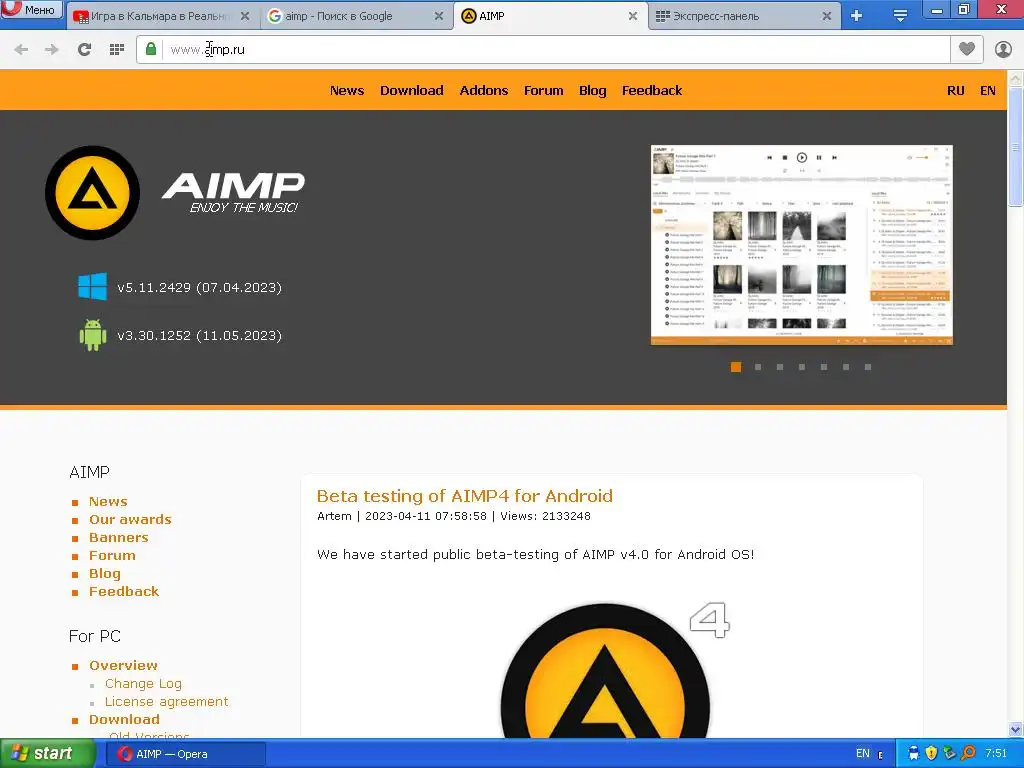Open Beta testing of AIMP4 article title
The image size is (1024, 768).
[x=464, y=496]
